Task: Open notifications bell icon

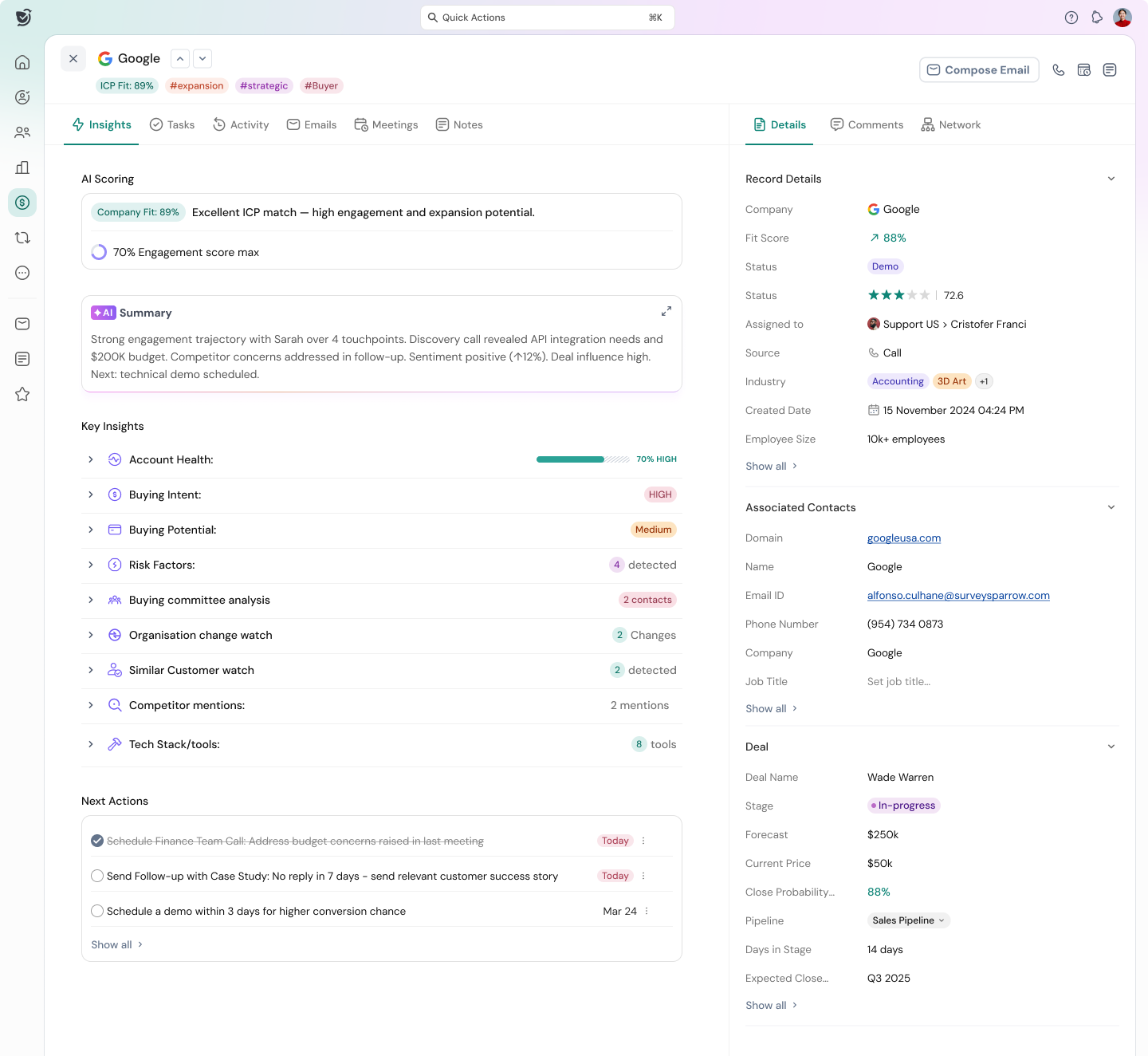Action: tap(1097, 18)
